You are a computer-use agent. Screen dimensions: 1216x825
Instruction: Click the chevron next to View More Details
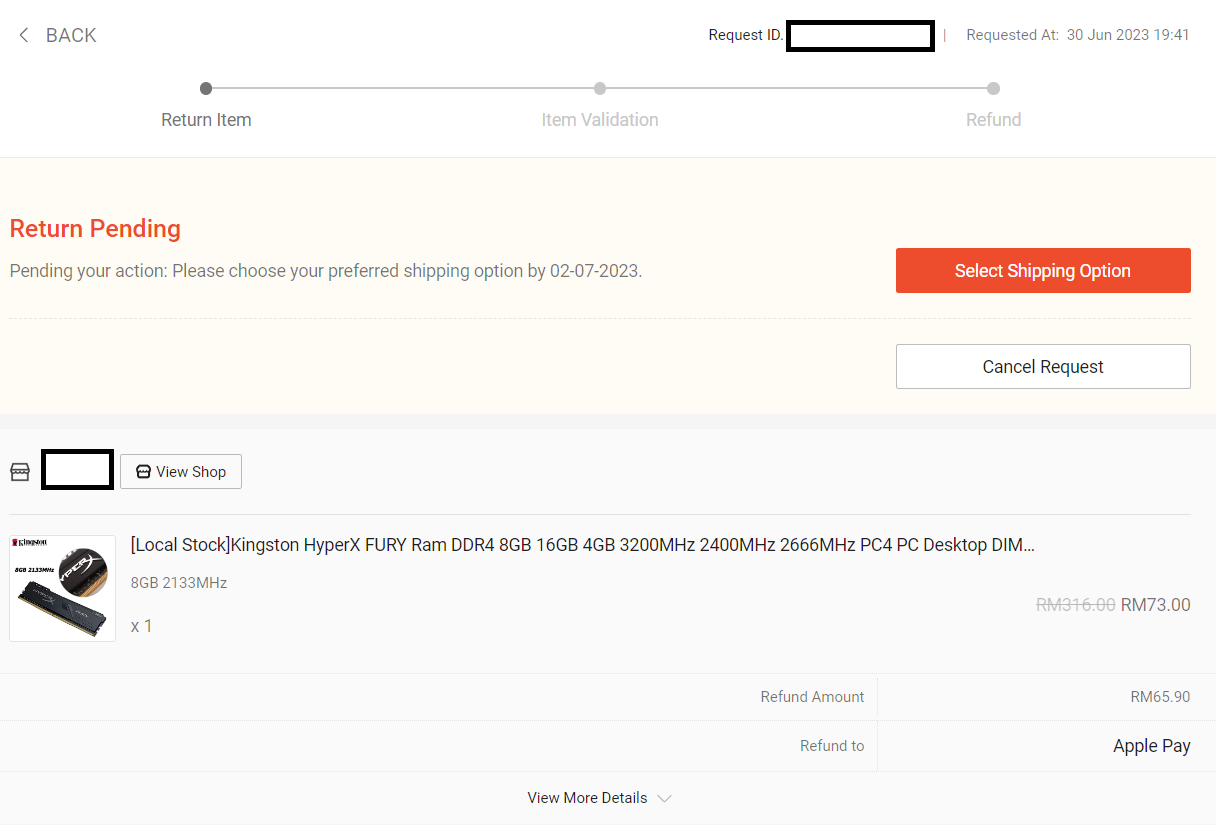point(664,798)
